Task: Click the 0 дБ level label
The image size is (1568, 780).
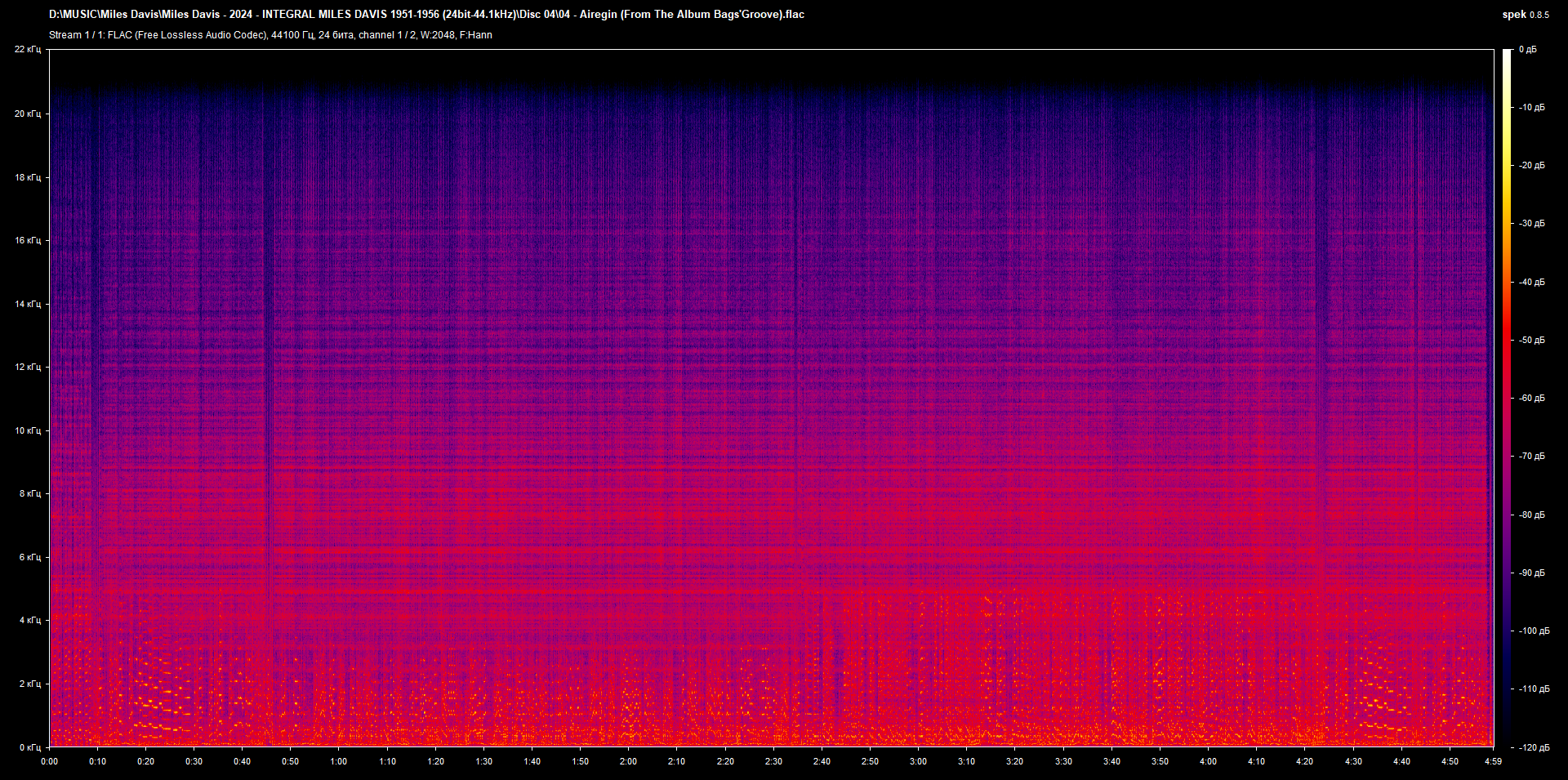Action: click(1527, 50)
